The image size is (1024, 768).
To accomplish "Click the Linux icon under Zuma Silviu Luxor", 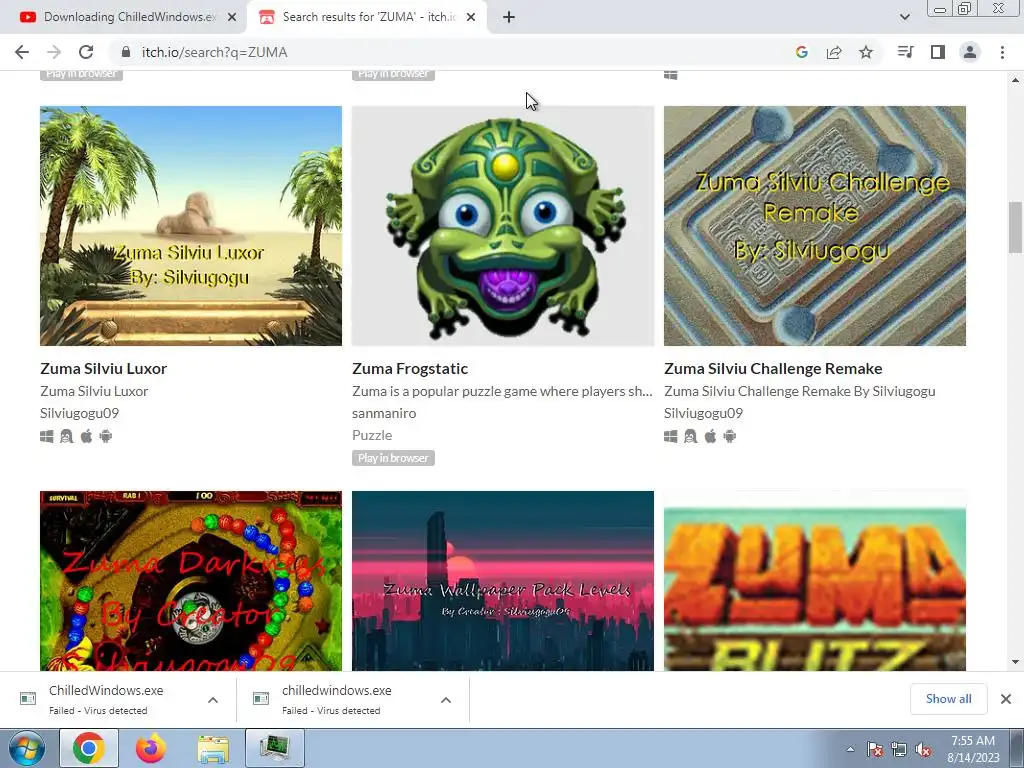I will tap(67, 436).
